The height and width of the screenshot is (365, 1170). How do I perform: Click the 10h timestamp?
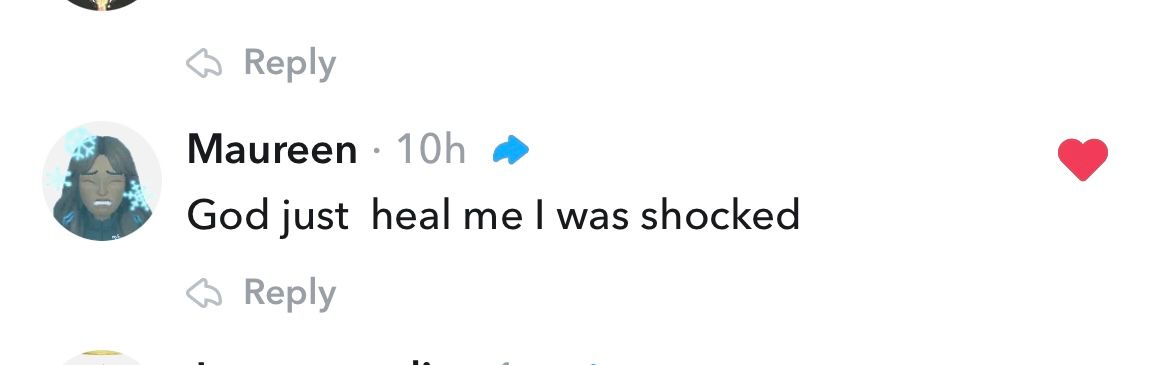(431, 149)
